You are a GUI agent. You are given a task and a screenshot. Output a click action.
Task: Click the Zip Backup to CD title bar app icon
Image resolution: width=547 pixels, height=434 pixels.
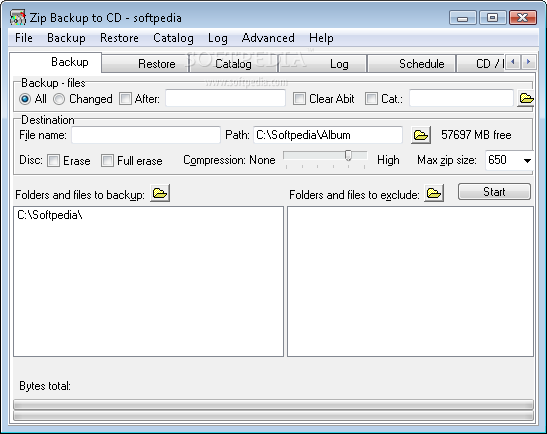[x=17, y=17]
